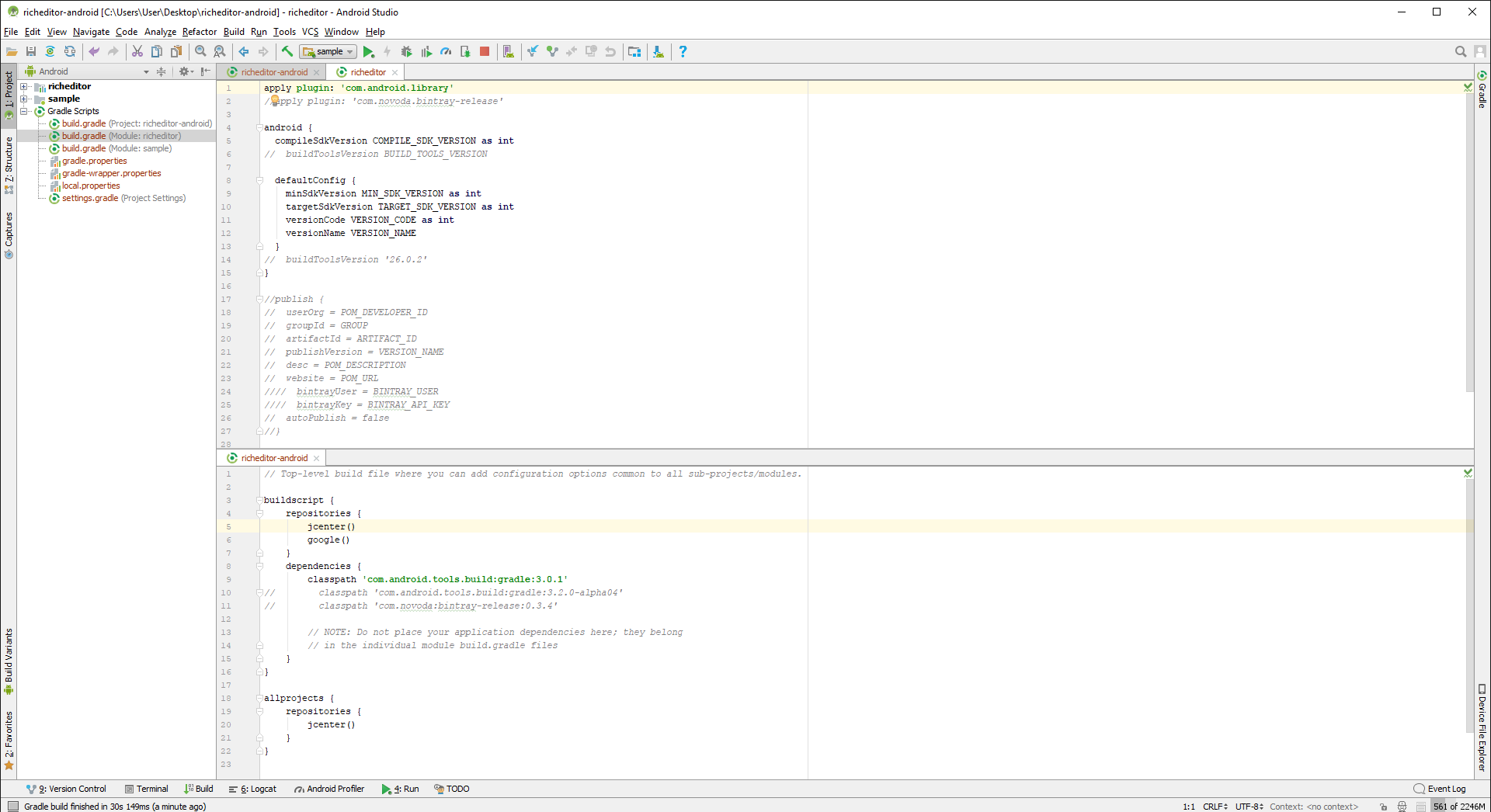The image size is (1491, 812).
Task: Toggle the Favorites side panel
Action: coord(9,740)
